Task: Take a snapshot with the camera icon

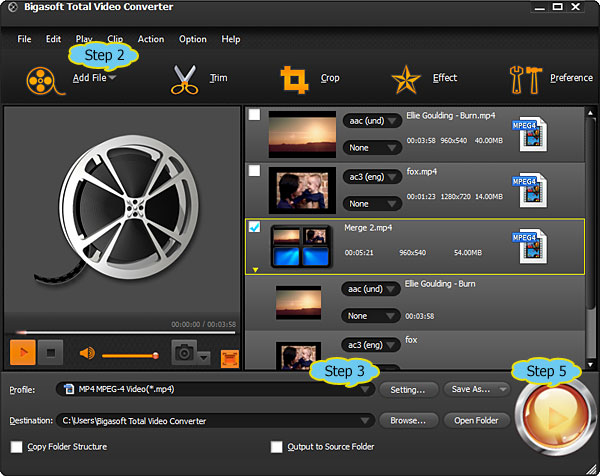Action: coord(184,352)
